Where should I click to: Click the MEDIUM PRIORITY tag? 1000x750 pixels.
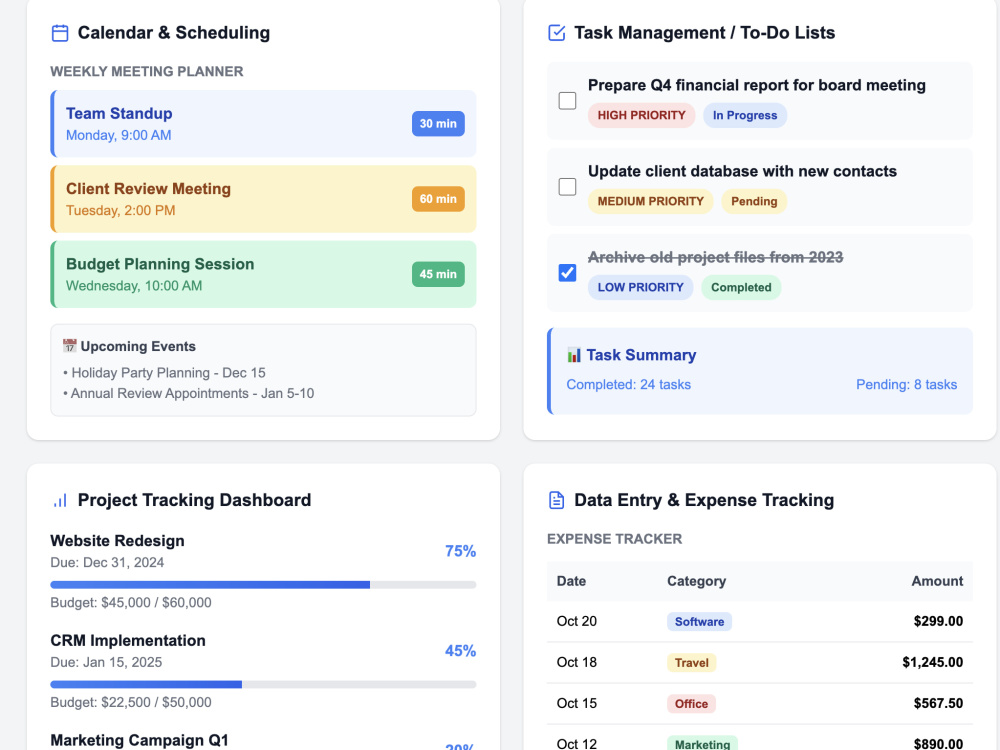point(651,202)
